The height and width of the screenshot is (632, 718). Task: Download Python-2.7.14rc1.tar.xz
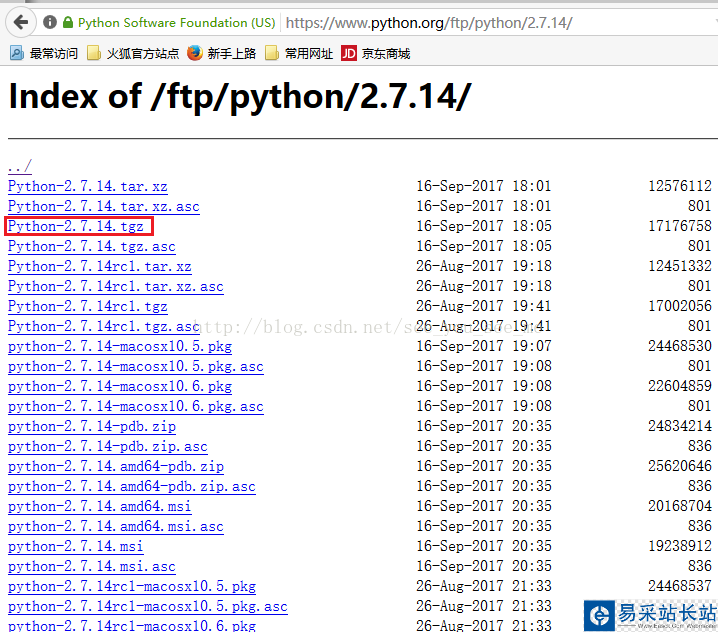99,267
